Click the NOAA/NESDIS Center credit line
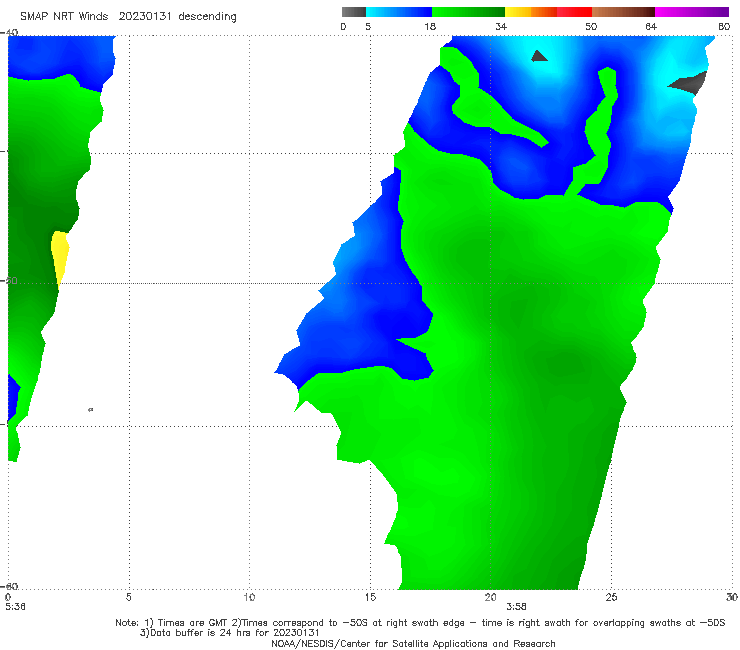Screen dimensions: 740x650 click(413, 643)
